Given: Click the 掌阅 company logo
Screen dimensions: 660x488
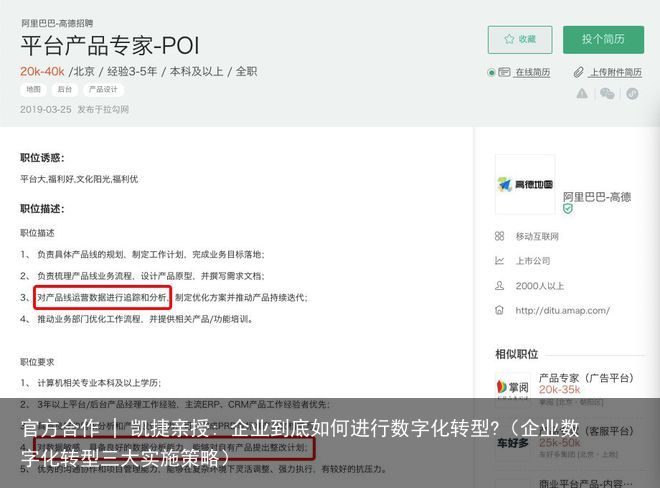Looking at the screenshot, I should pyautogui.click(x=513, y=387).
